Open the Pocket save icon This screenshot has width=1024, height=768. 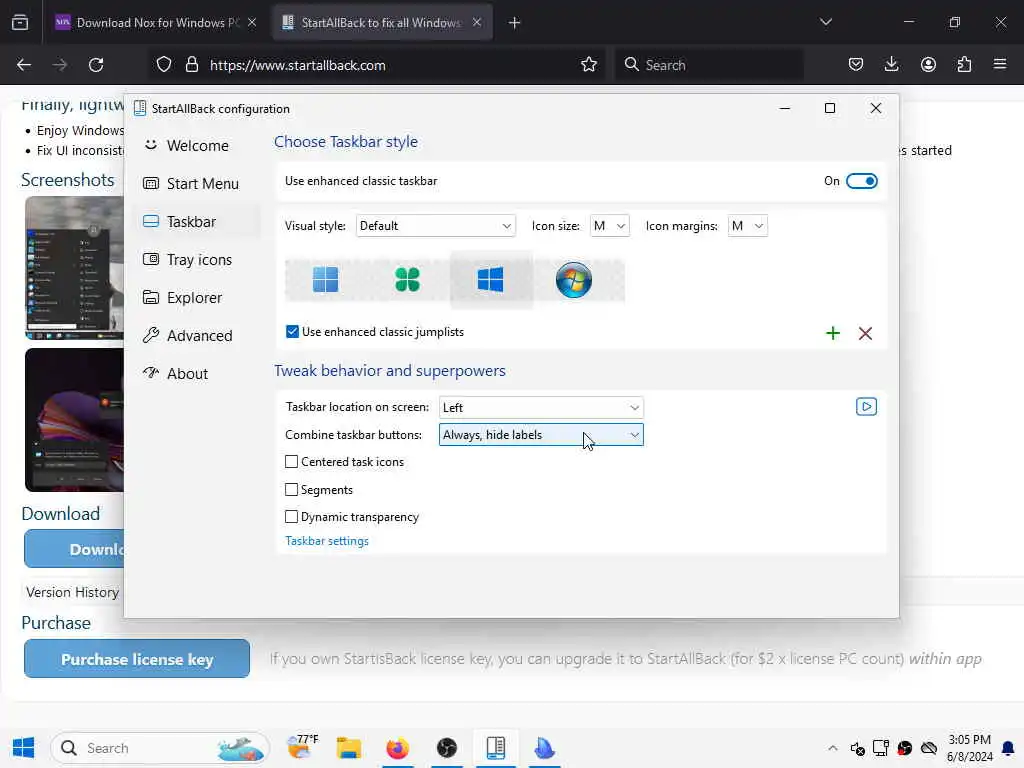click(856, 65)
